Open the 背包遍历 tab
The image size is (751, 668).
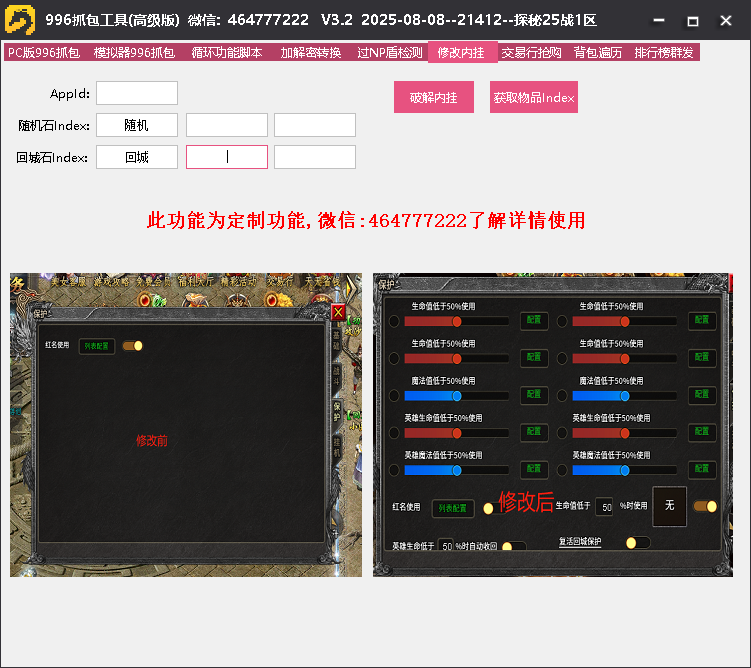click(x=598, y=52)
